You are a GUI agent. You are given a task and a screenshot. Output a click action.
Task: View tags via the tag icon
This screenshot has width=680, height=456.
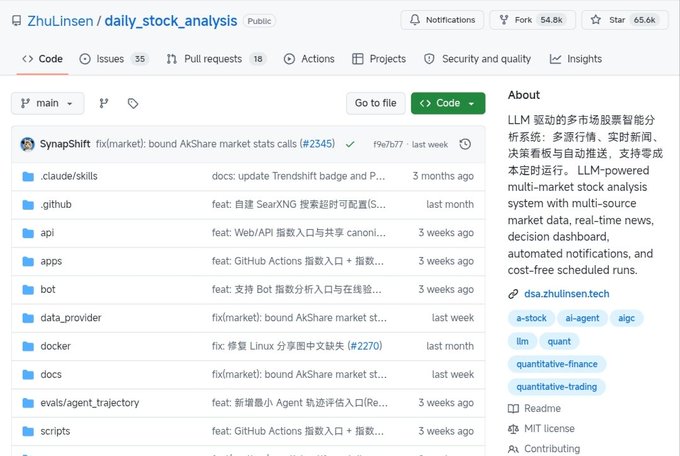[x=133, y=103]
